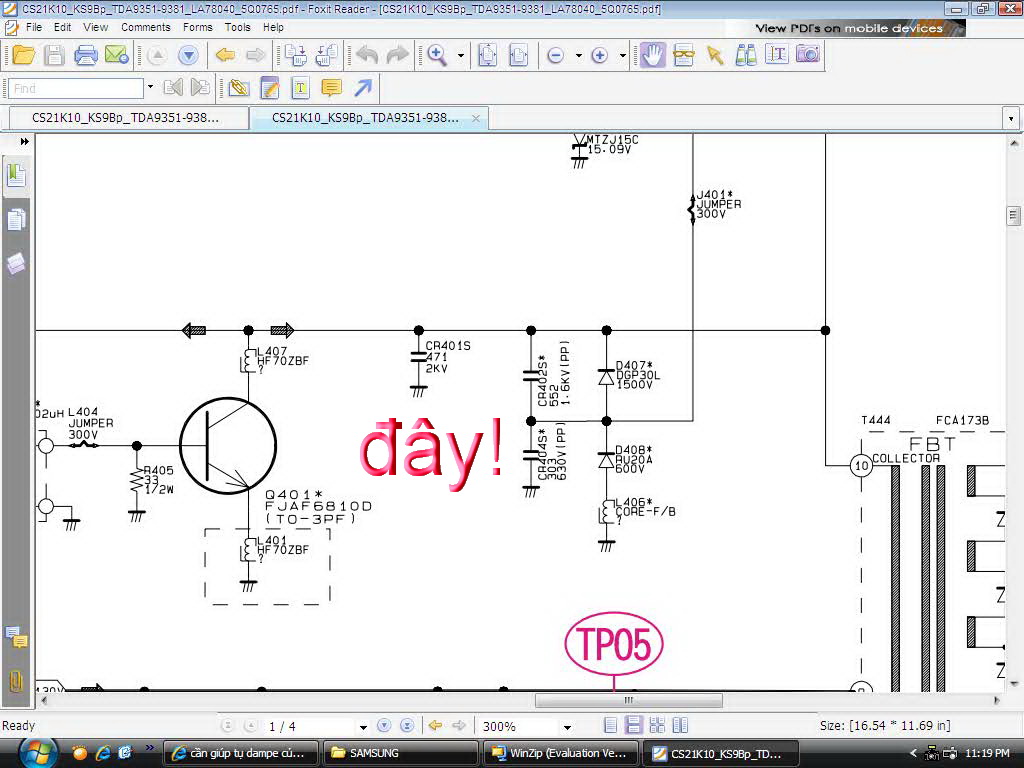This screenshot has height=768, width=1024.
Task: Go to next page using toolbar down arrow
Action: click(x=188, y=56)
